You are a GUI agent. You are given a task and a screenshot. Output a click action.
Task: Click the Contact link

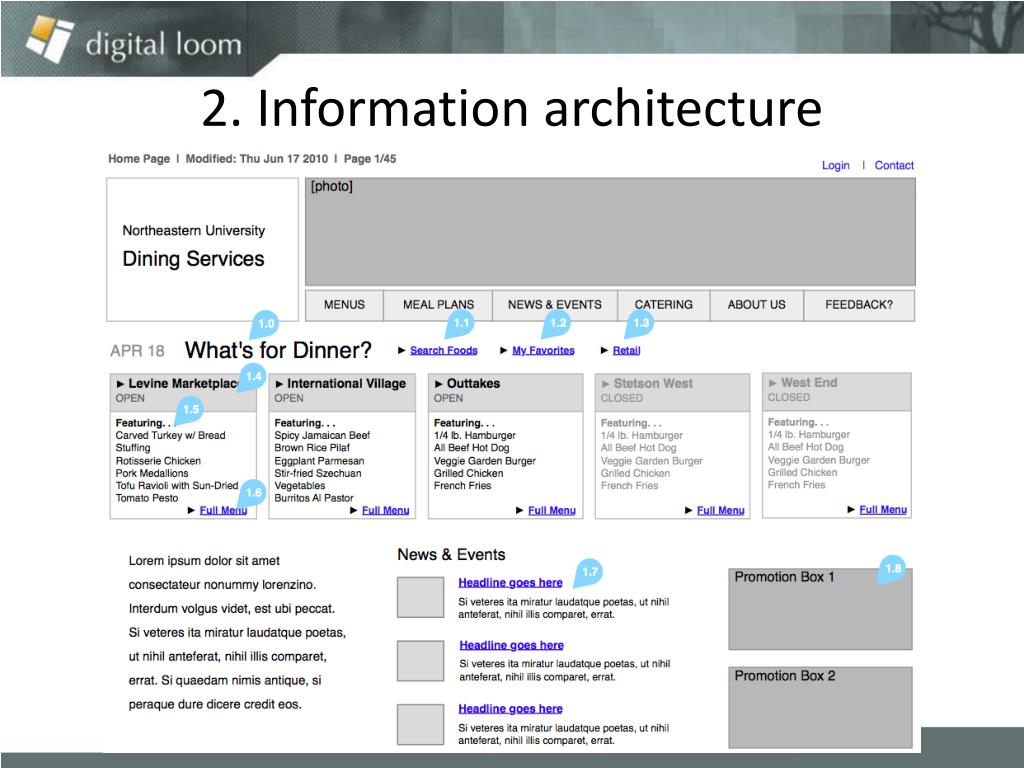pyautogui.click(x=894, y=165)
